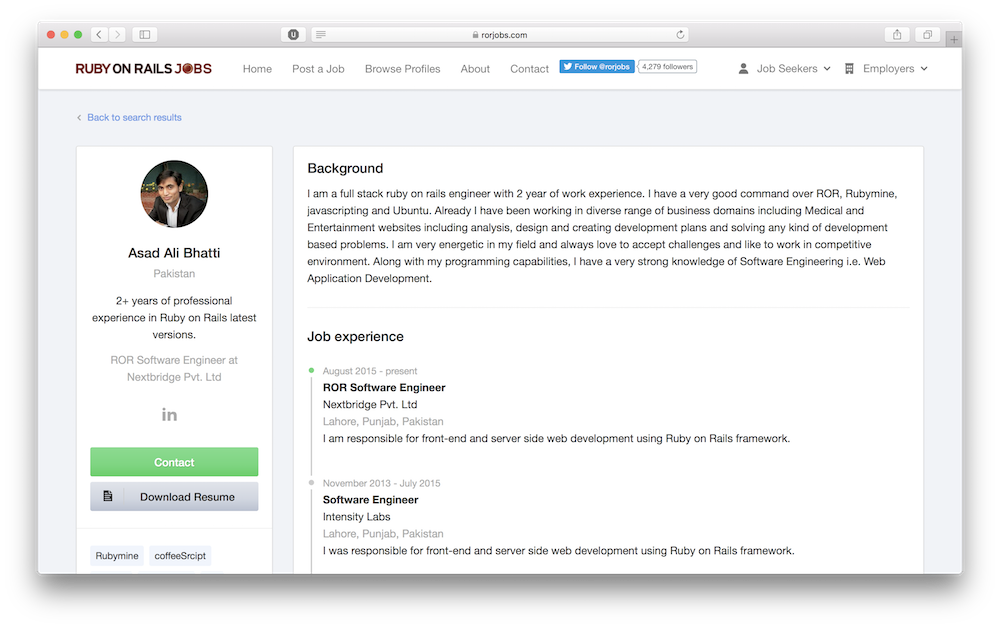Screen dimensions: 1000x628
Task: Select the Rubymine skill tag
Action: tap(116, 555)
